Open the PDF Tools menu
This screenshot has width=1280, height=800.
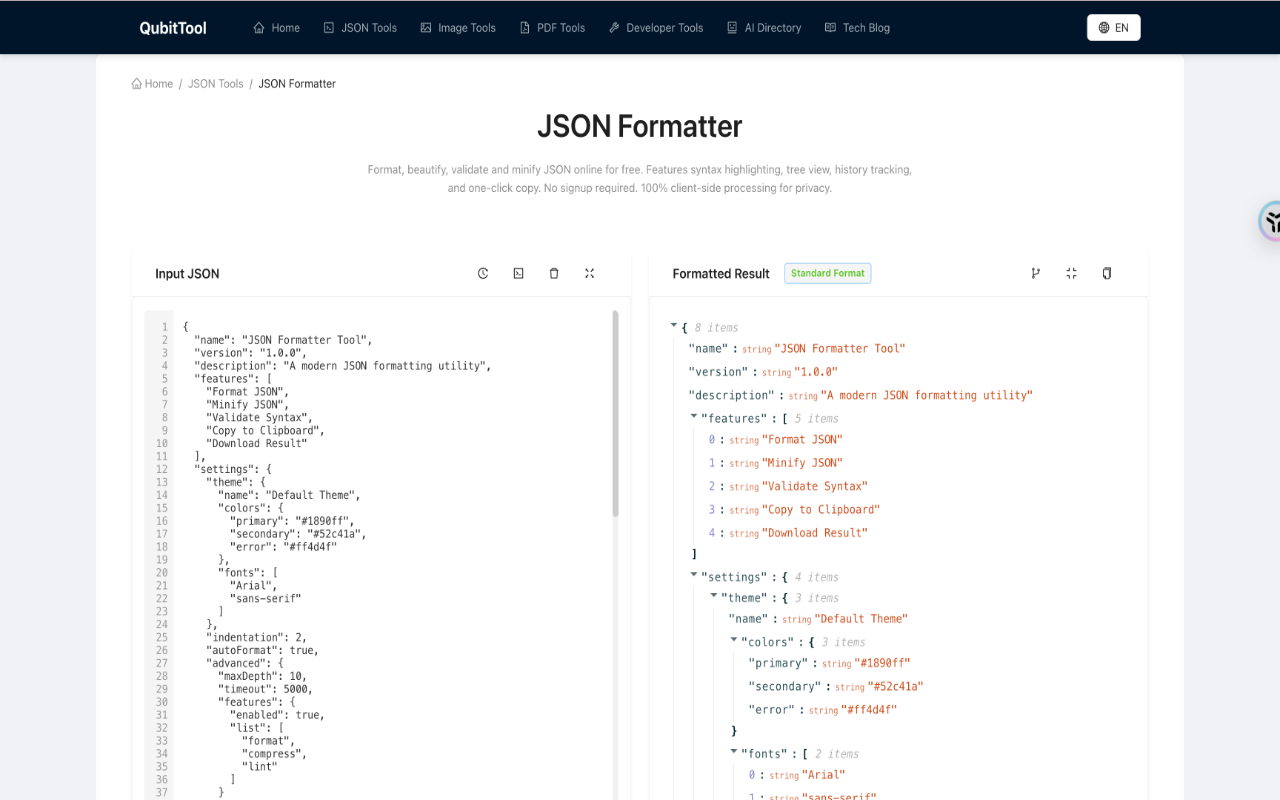(x=552, y=28)
